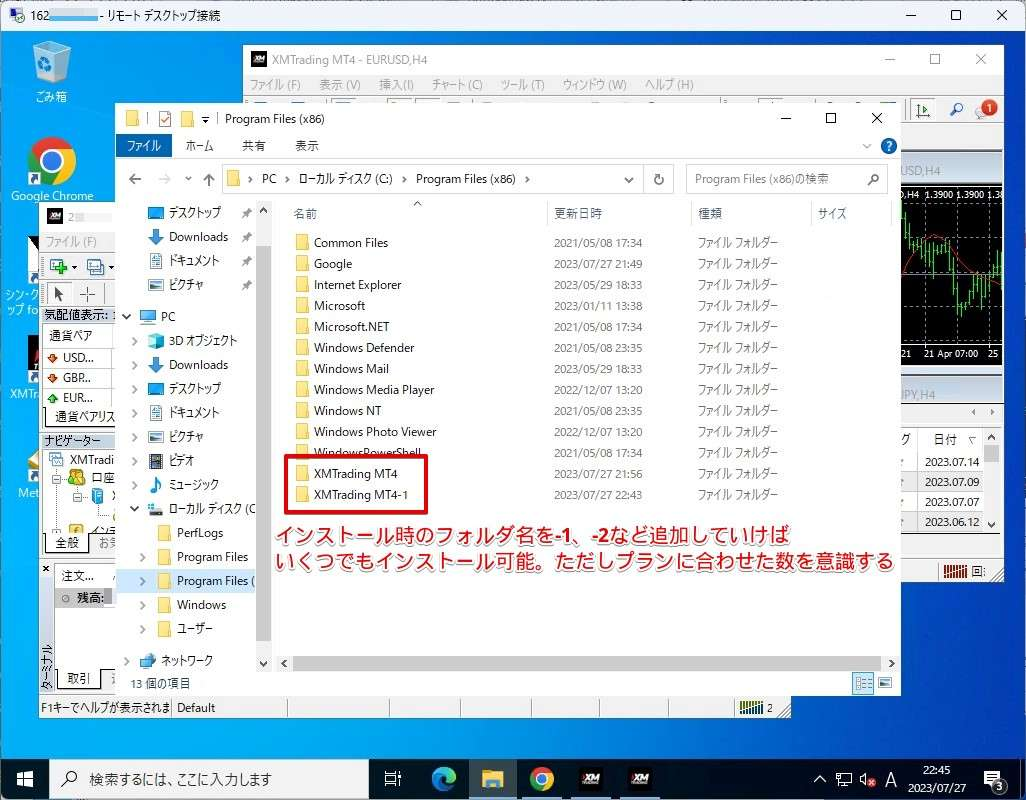Open Google Chrome desktop shortcut
Viewport: 1026px width, 800px height.
point(52,169)
